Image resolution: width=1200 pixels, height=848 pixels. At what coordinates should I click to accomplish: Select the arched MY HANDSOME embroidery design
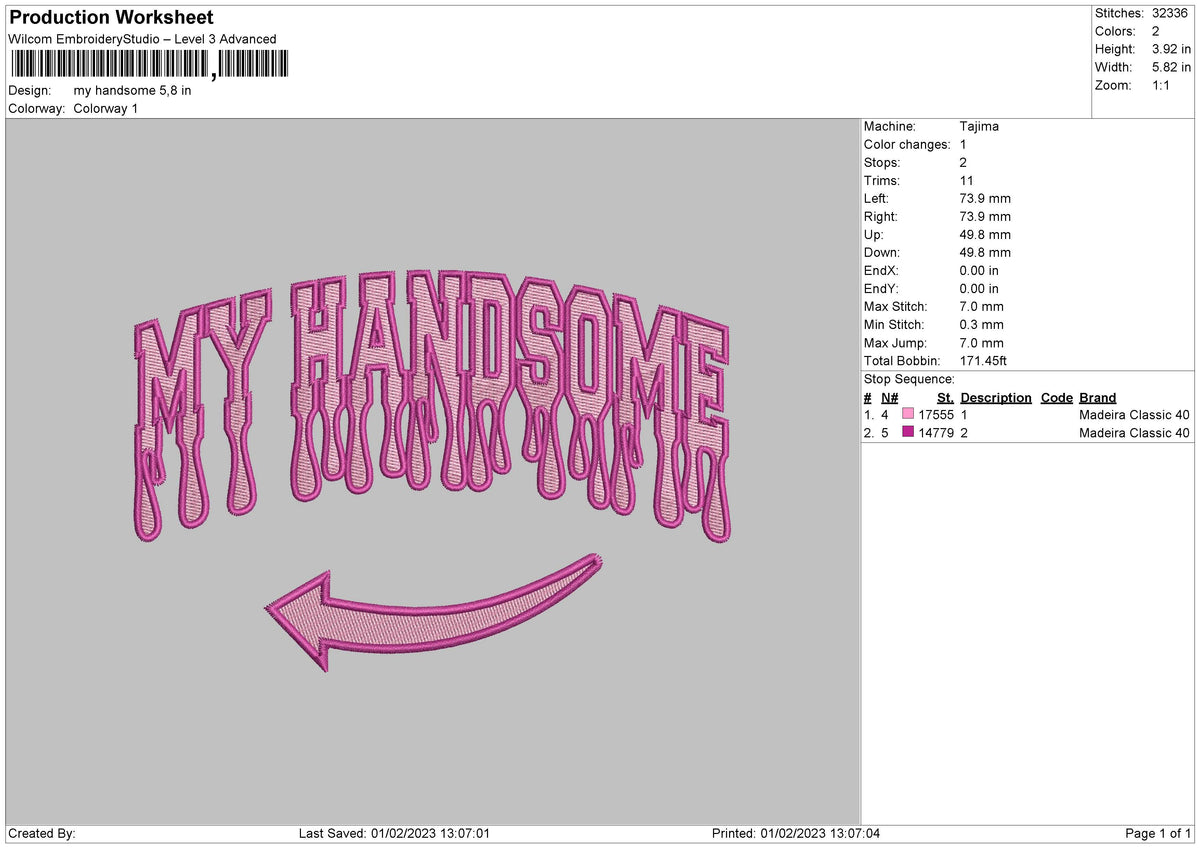click(x=430, y=380)
